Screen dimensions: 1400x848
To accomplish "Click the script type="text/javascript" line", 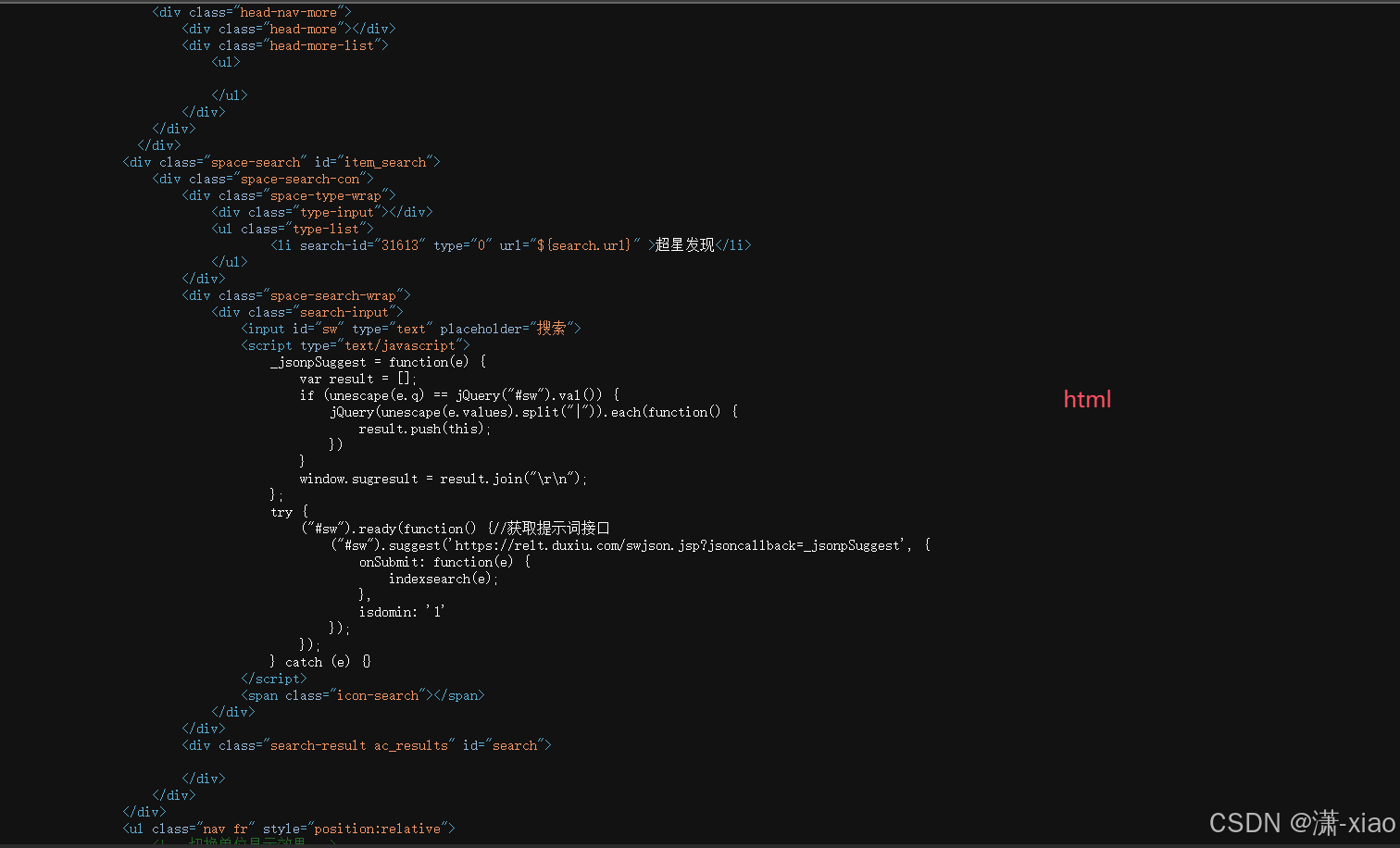I will pos(356,345).
